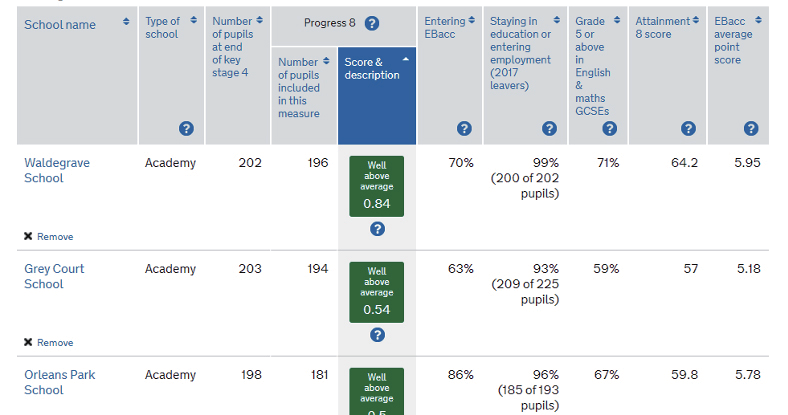The width and height of the screenshot is (788, 415).
Task: Open help for Staying in education column
Action: [549, 129]
